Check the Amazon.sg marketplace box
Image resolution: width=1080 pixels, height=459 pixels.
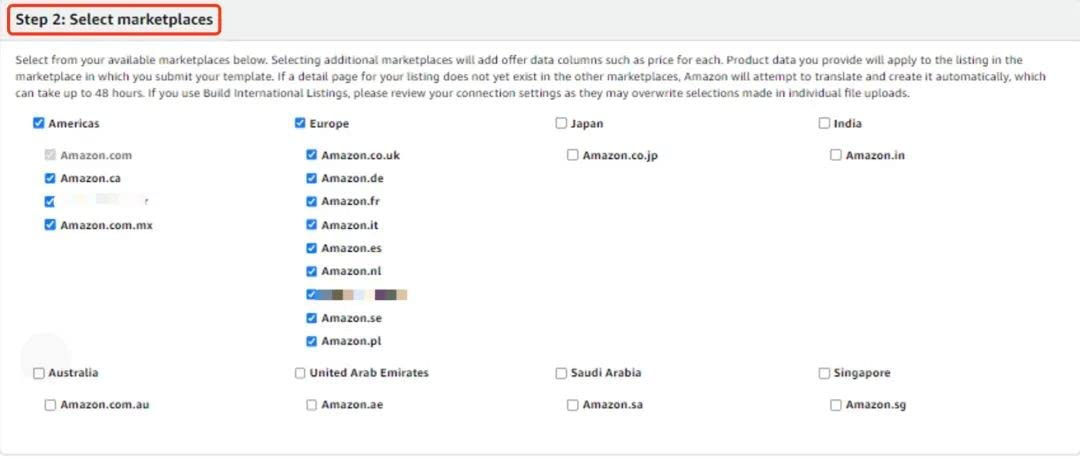click(836, 405)
